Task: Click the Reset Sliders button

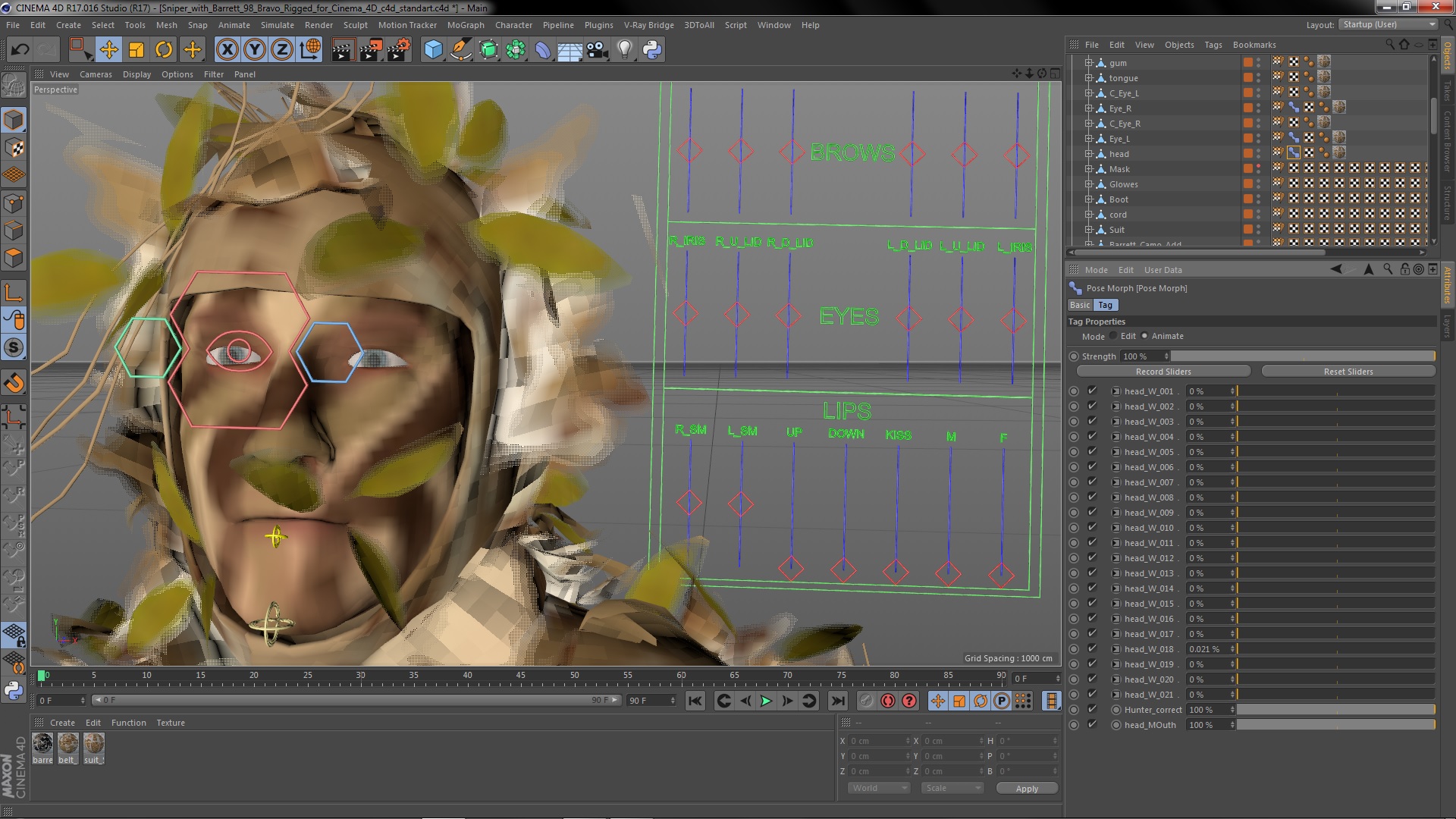Action: tap(1348, 372)
